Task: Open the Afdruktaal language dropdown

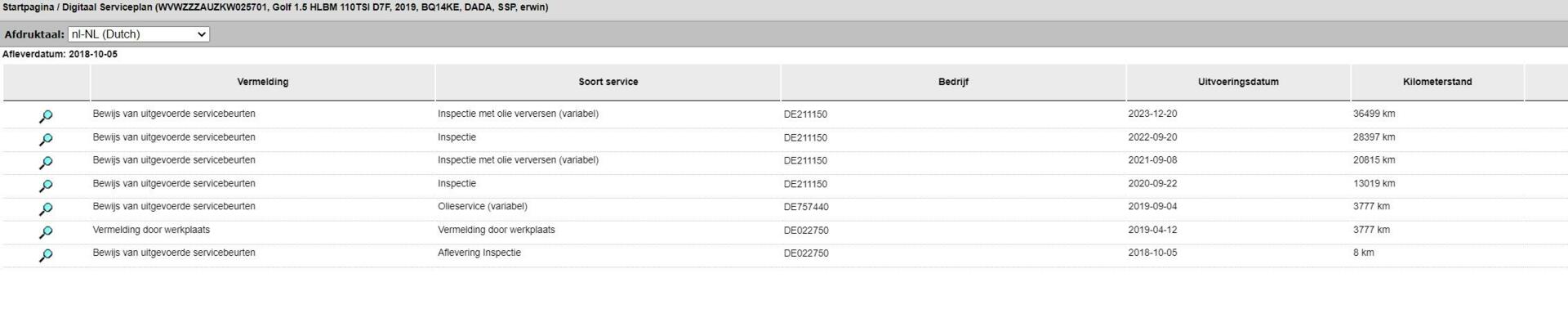Action: [139, 34]
